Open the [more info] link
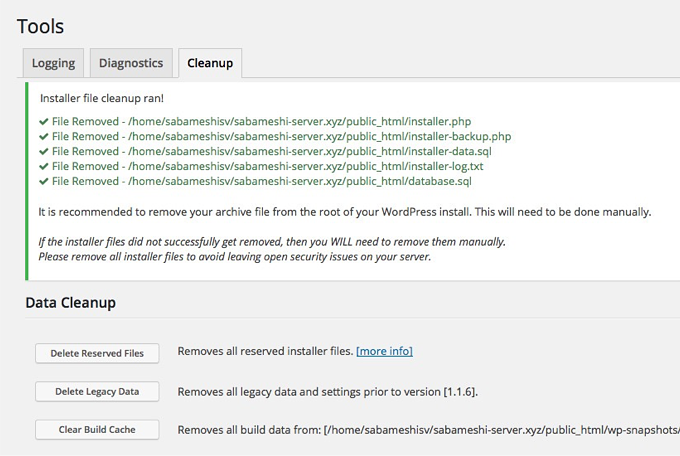Image resolution: width=680 pixels, height=456 pixels. click(x=384, y=352)
